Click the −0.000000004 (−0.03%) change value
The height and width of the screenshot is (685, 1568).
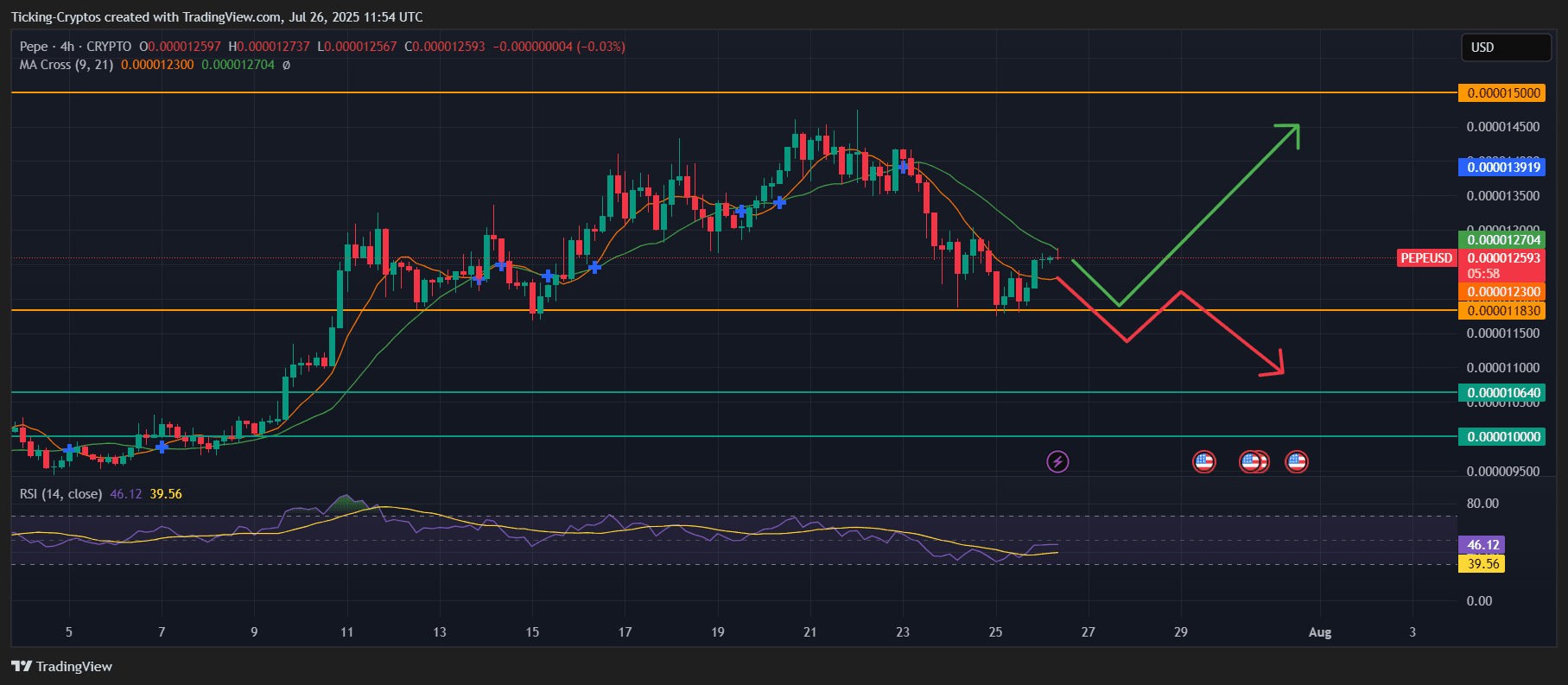click(x=559, y=47)
